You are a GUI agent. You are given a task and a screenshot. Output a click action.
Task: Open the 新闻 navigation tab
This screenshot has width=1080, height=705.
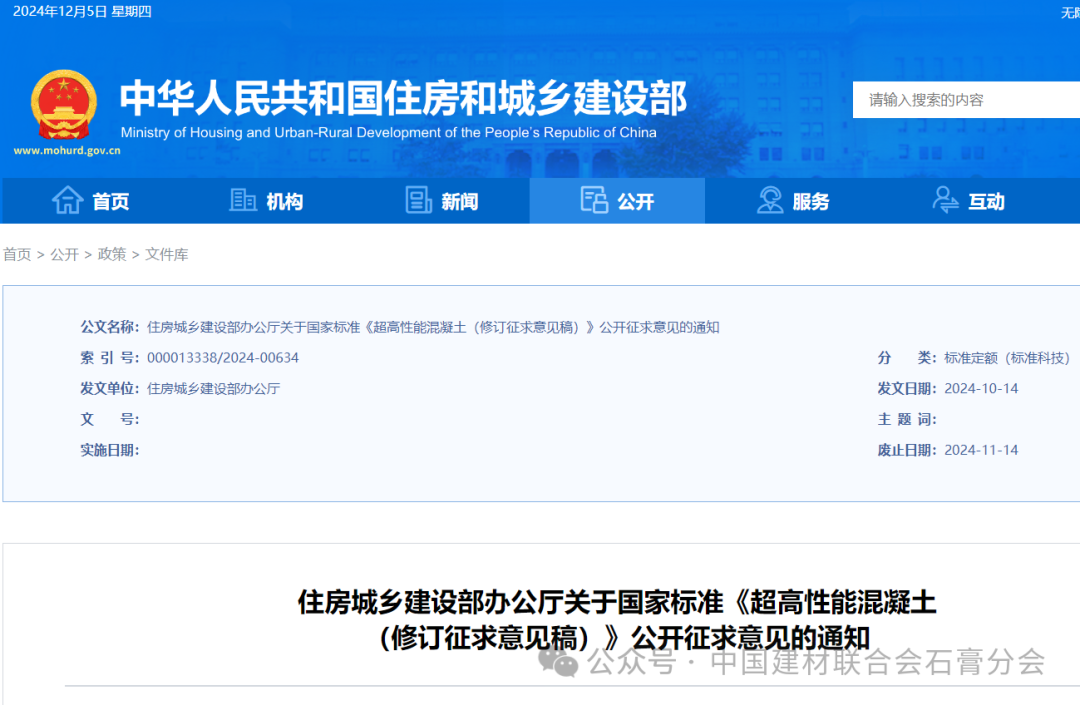pos(442,201)
